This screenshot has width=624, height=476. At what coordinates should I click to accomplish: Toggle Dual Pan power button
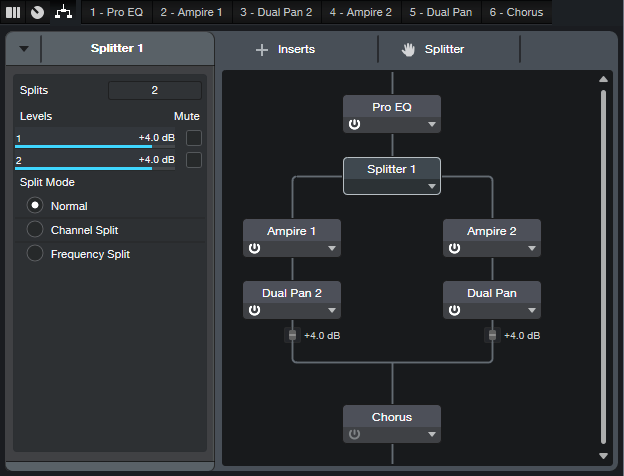click(454, 310)
